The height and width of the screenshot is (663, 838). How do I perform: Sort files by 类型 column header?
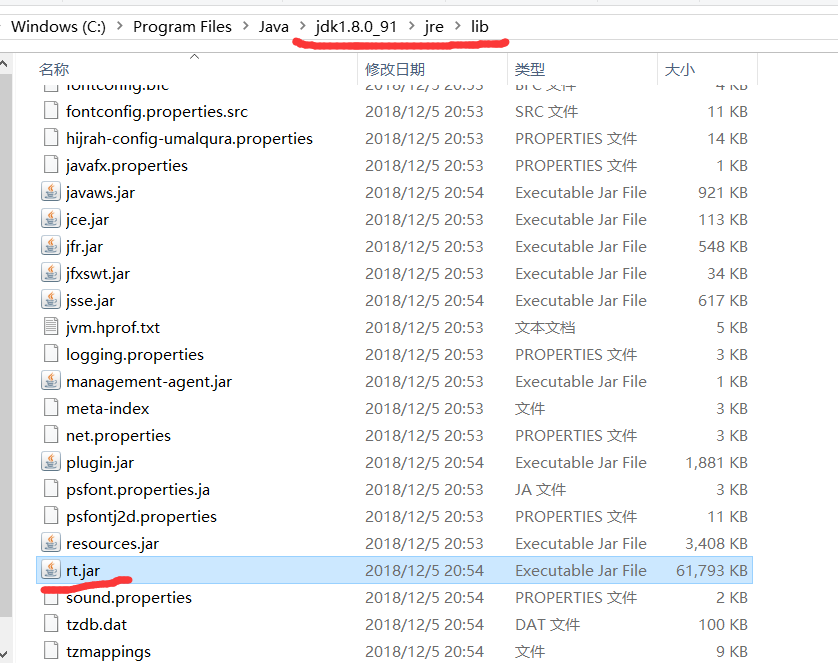click(530, 69)
